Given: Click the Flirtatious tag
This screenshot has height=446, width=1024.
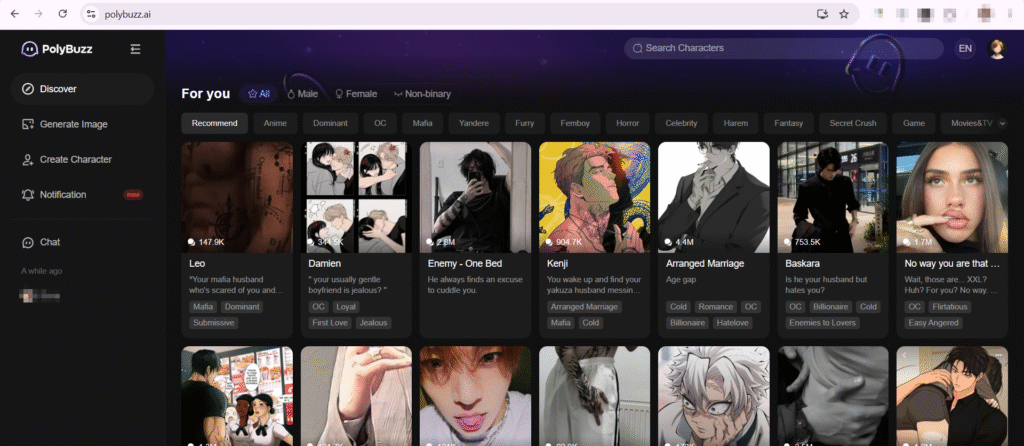Looking at the screenshot, I should 950,307.
